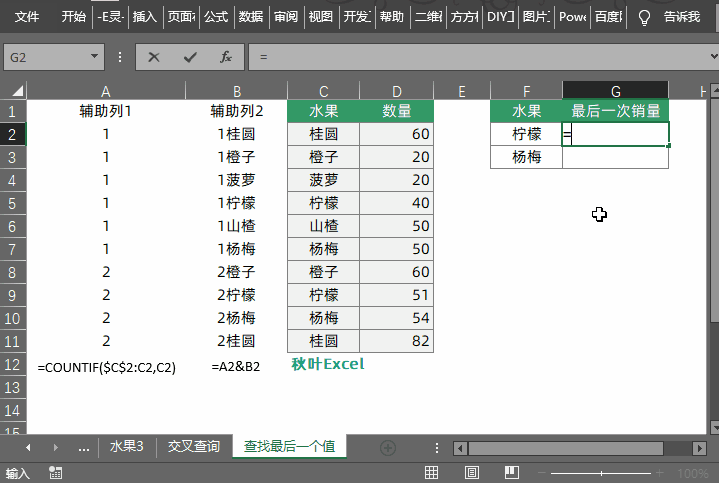Click the select-all corner of the grid

point(13,91)
